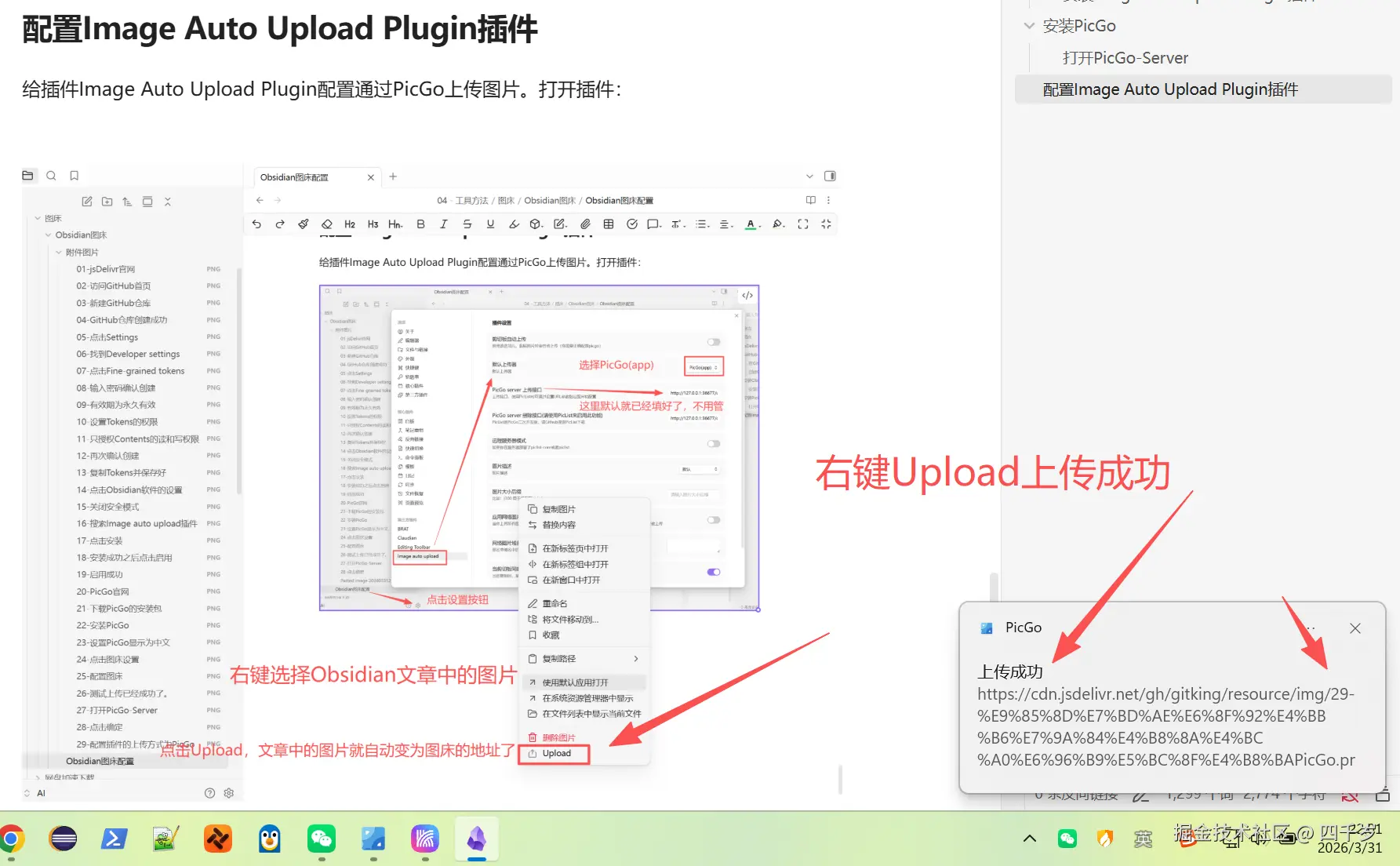Choose 在新标签页中打开 menu entry
The width and height of the screenshot is (1400, 866).
click(584, 549)
